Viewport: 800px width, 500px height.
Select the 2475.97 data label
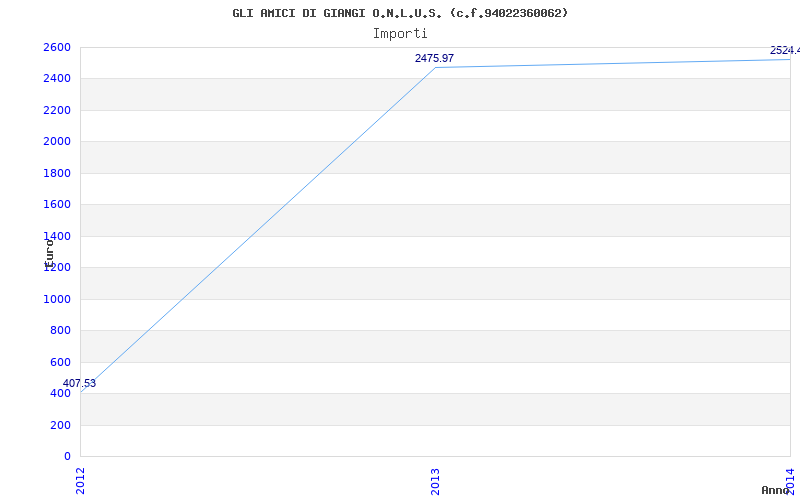click(434, 58)
